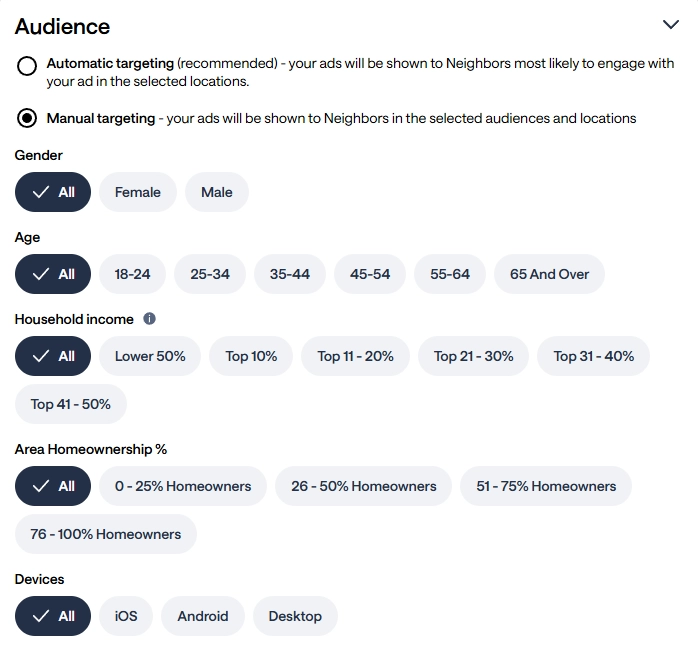The width and height of the screenshot is (698, 651).
Task: Toggle the Male gender chip
Action: 217,192
